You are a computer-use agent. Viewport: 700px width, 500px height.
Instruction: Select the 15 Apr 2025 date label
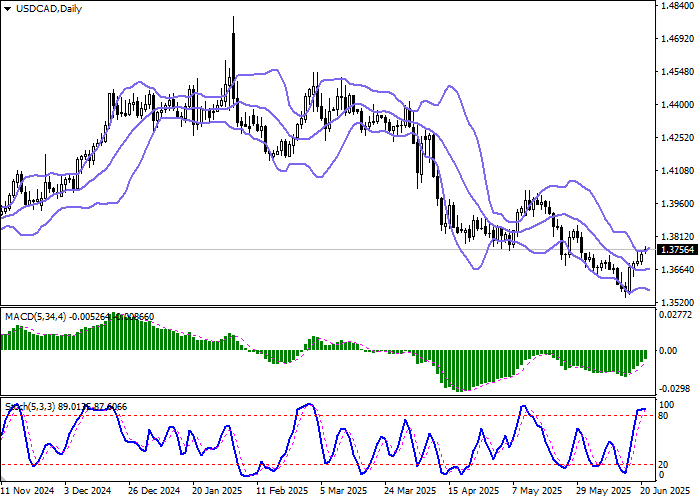(473, 491)
